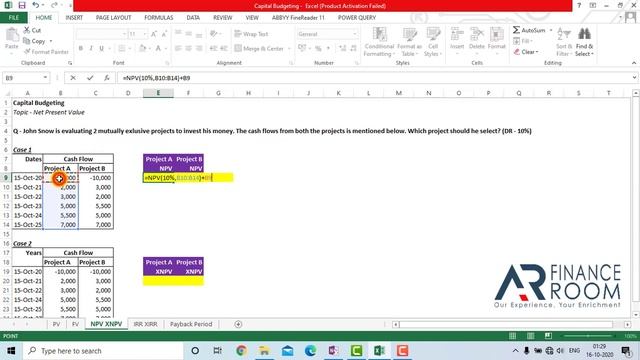Switch to the FORMULAS ribbon tab
The image size is (640, 360).
pyautogui.click(x=159, y=18)
